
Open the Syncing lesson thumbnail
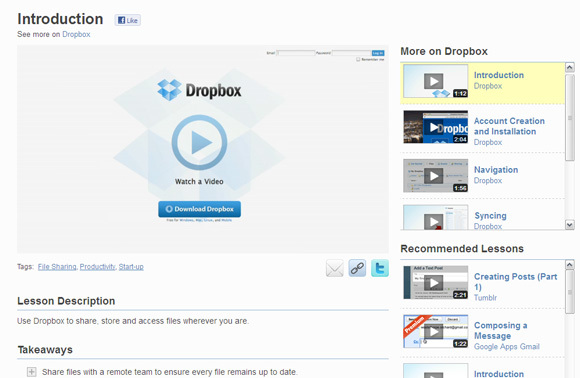pyautogui.click(x=435, y=217)
